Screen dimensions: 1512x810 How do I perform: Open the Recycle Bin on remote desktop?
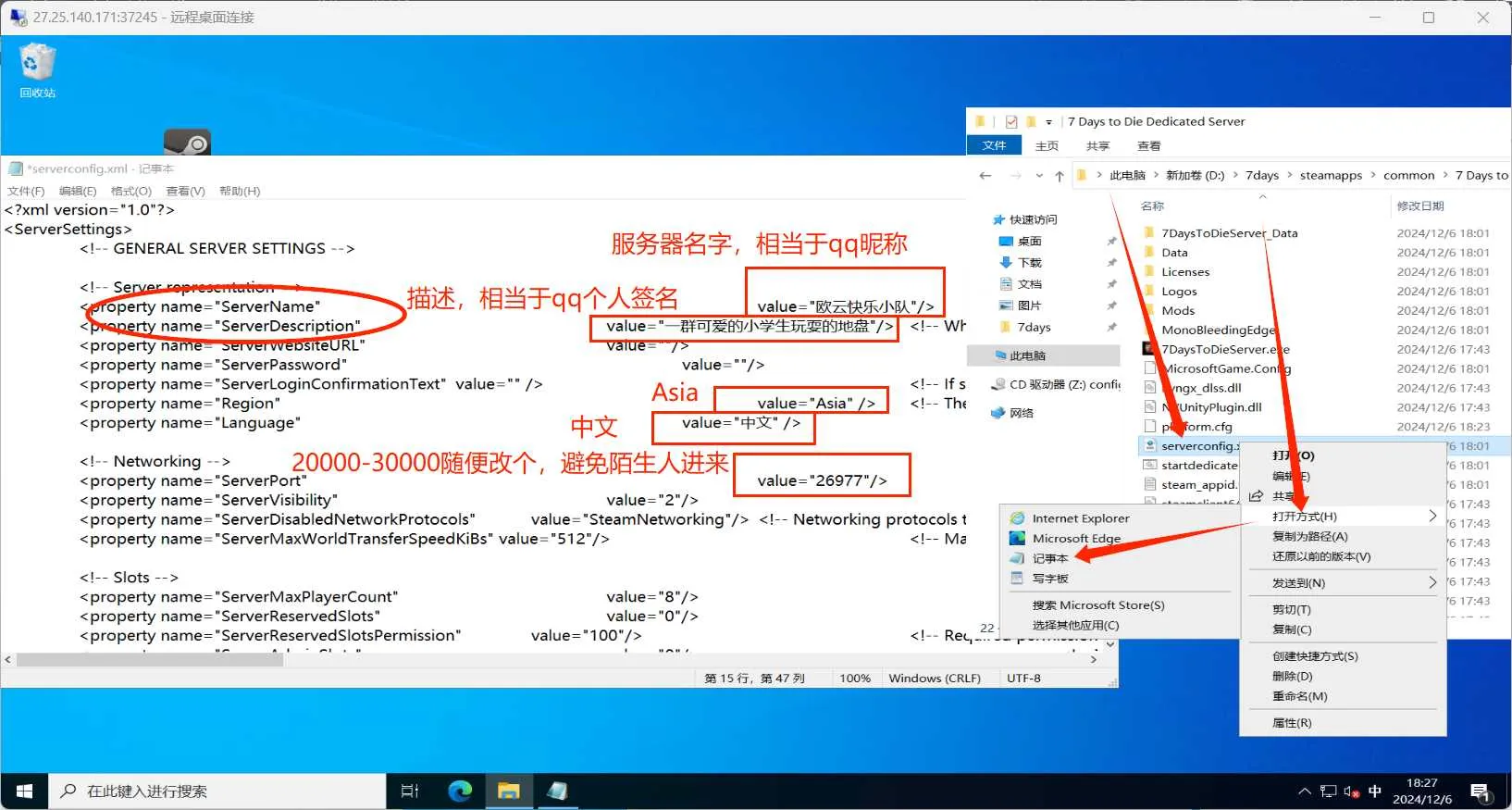point(37,70)
